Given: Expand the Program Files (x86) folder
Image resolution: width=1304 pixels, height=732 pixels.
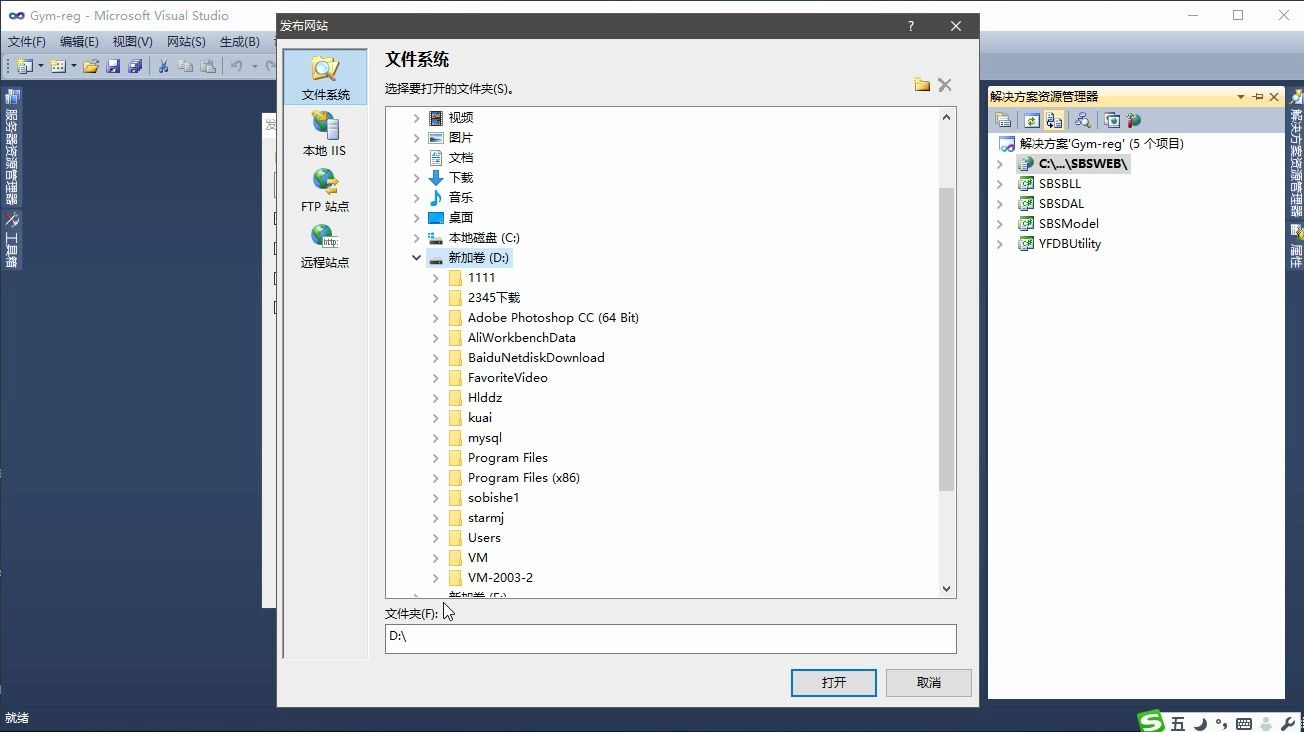Looking at the screenshot, I should [436, 478].
